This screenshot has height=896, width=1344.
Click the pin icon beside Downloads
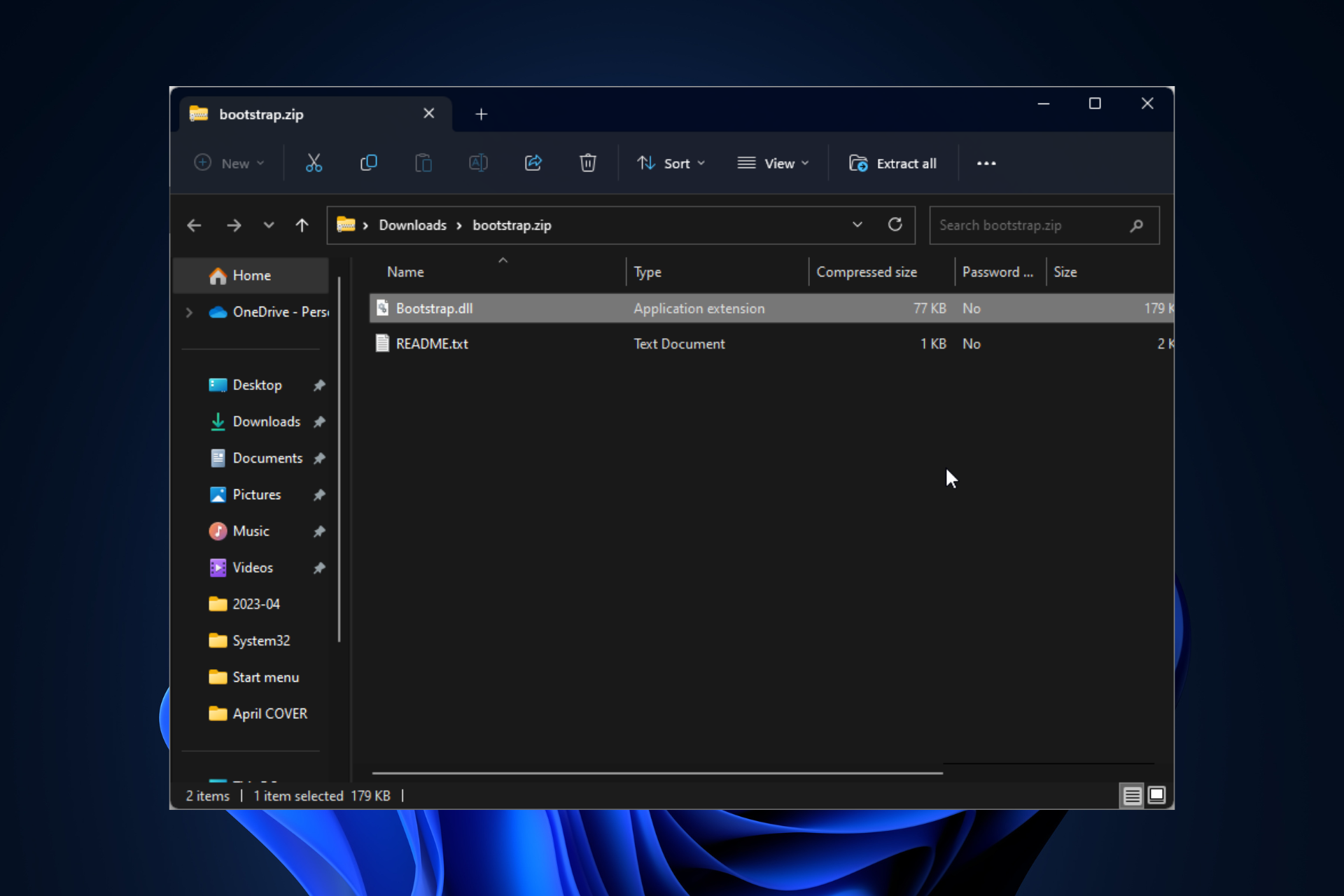(x=319, y=421)
